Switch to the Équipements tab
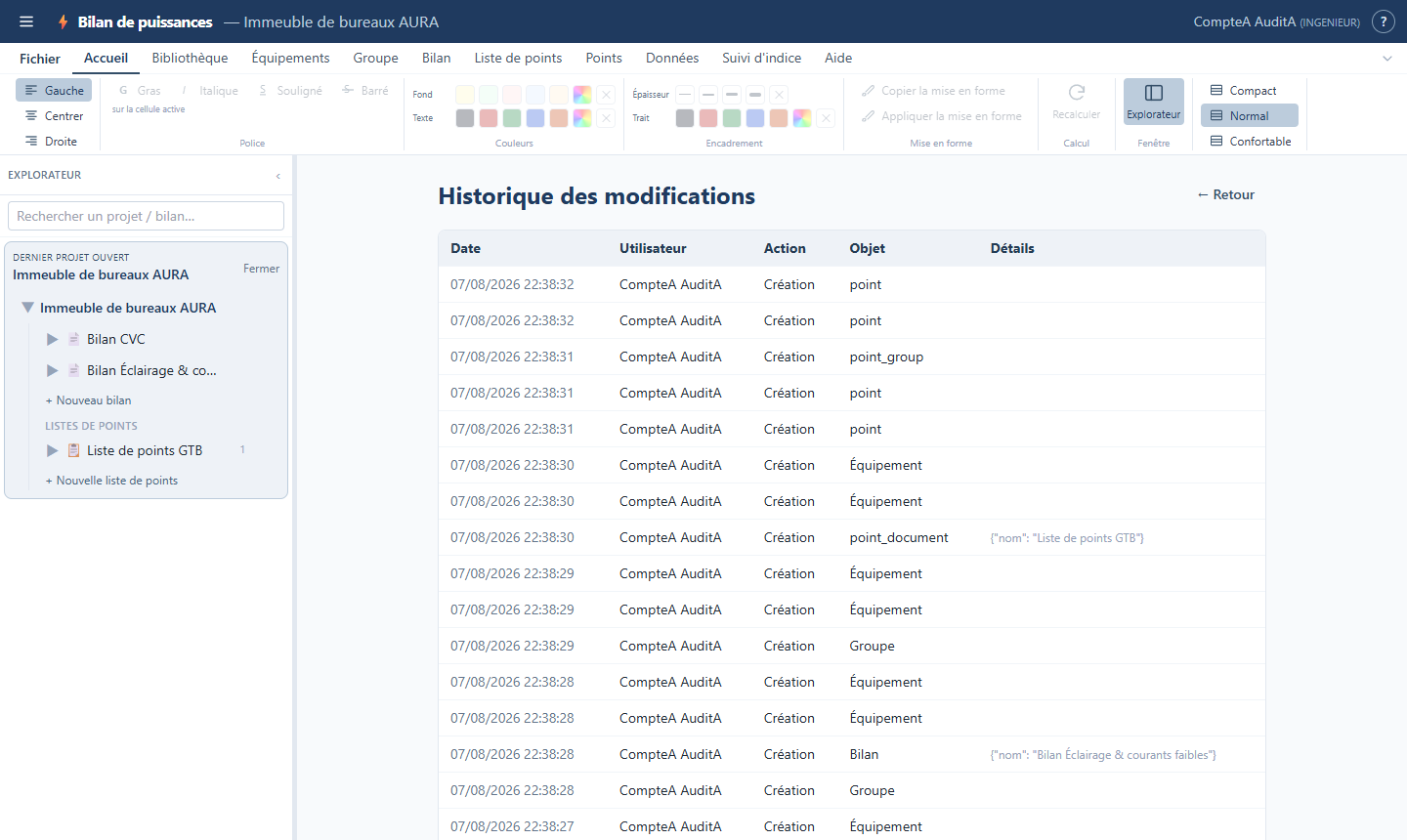The image size is (1407, 840). (x=290, y=58)
